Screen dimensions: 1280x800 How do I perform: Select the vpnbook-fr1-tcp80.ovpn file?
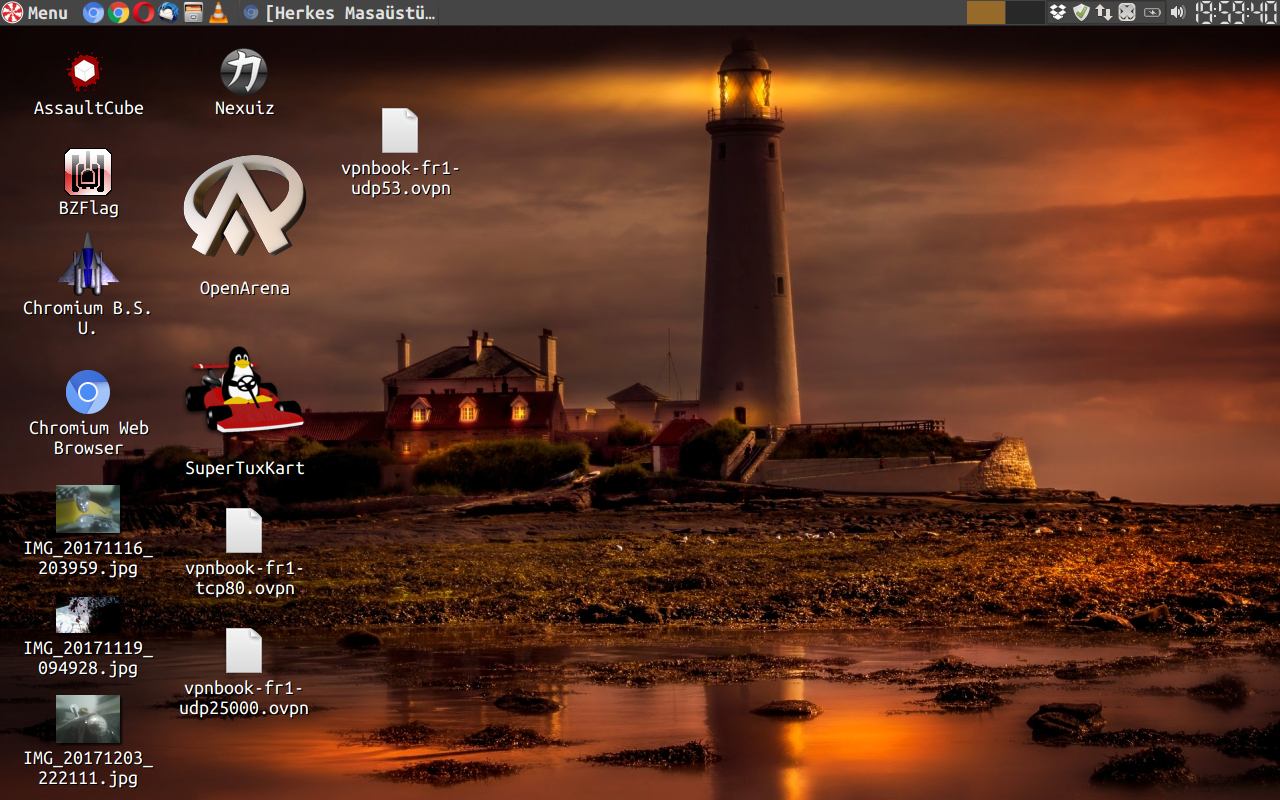244,531
